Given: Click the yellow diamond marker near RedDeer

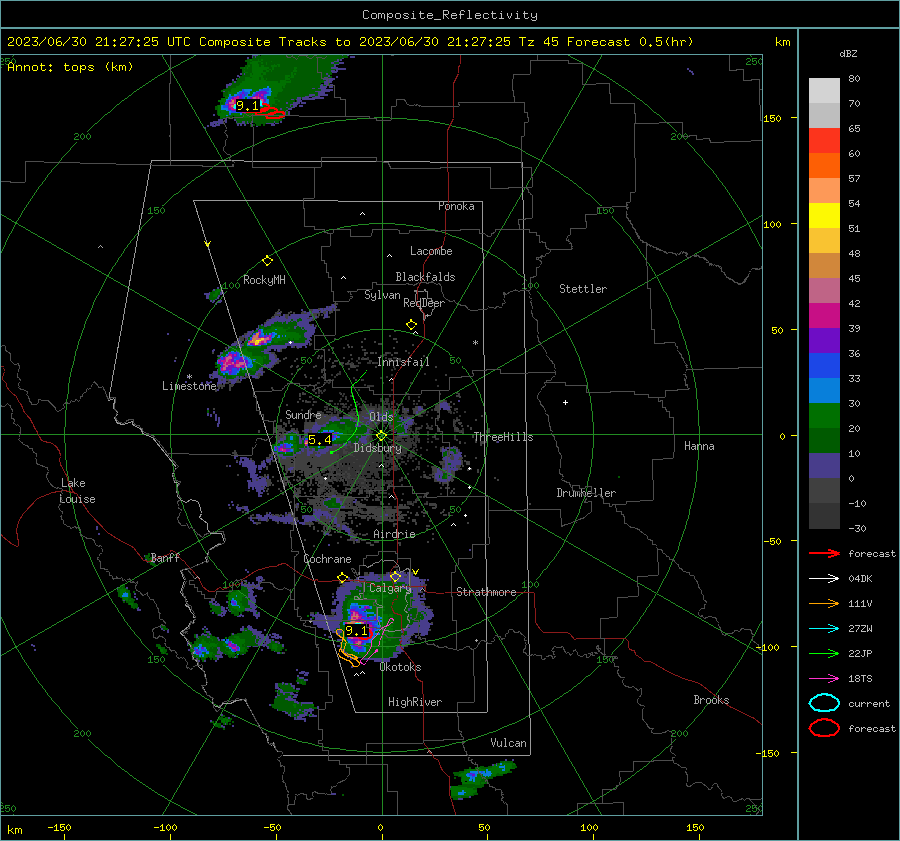Looking at the screenshot, I should (x=411, y=325).
